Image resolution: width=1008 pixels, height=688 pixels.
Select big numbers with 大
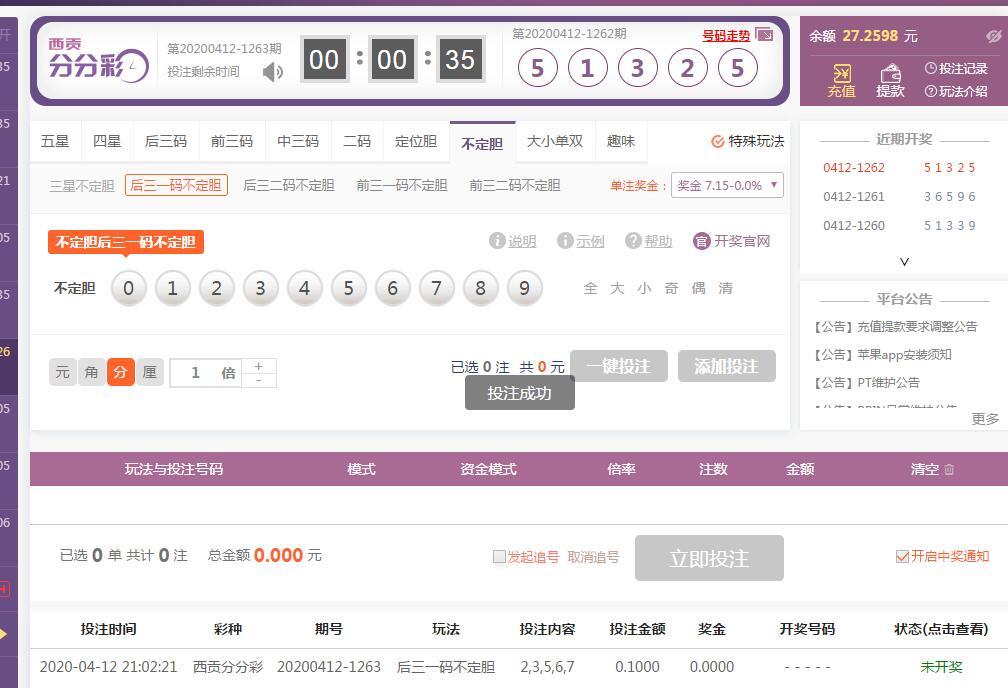point(617,288)
